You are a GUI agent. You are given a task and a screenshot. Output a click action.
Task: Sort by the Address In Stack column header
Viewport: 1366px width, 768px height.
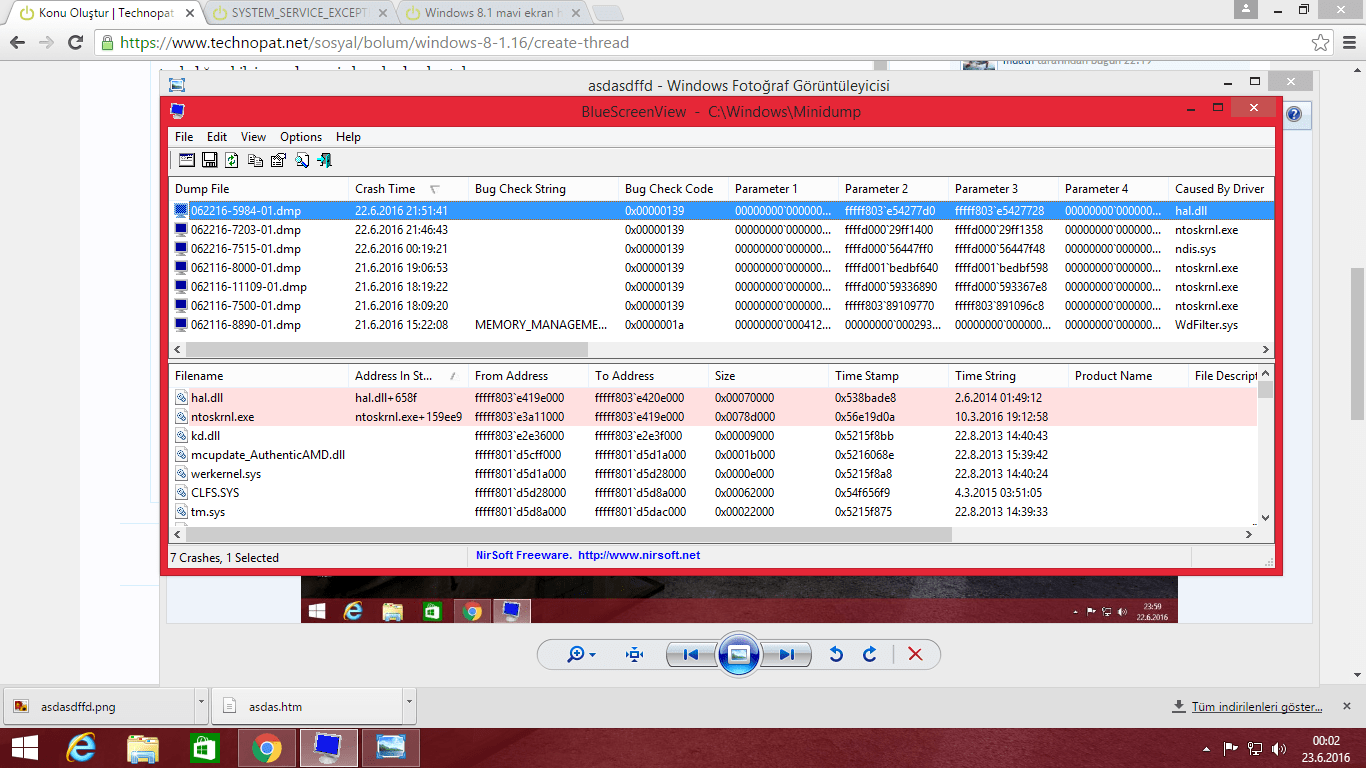tap(409, 376)
